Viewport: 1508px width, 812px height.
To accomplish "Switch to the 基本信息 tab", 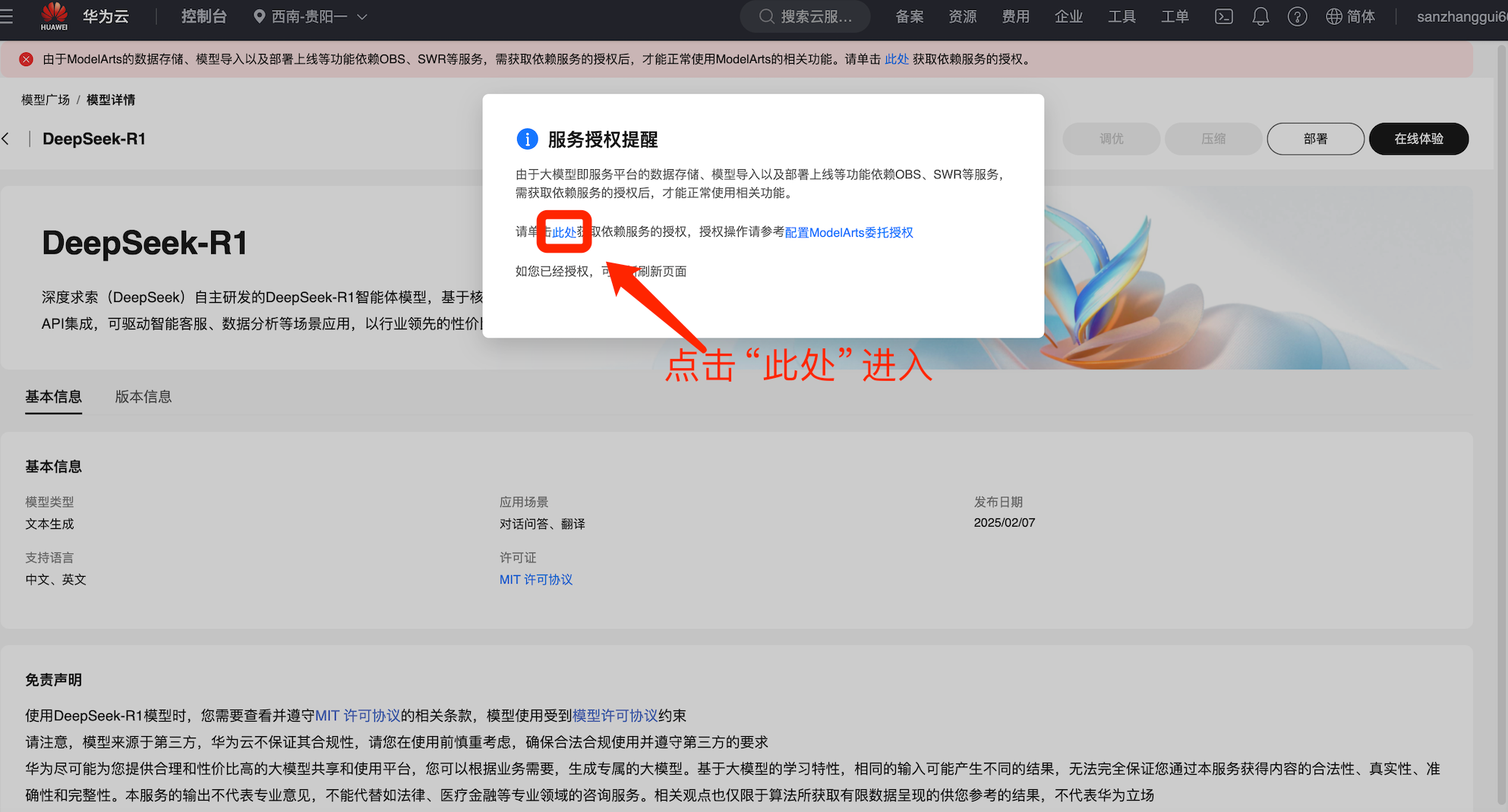I will click(53, 397).
